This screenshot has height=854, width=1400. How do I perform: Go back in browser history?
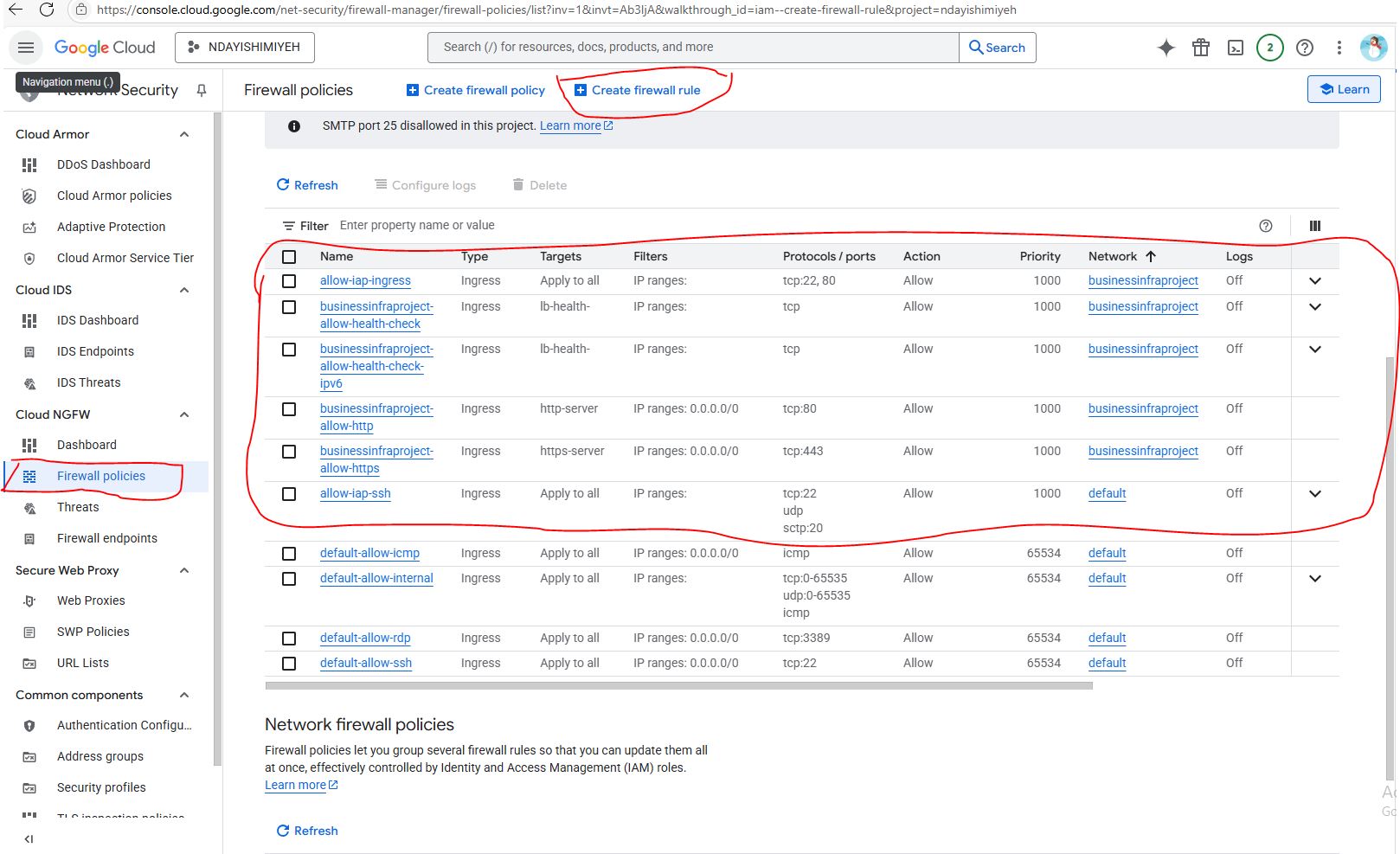[x=15, y=10]
